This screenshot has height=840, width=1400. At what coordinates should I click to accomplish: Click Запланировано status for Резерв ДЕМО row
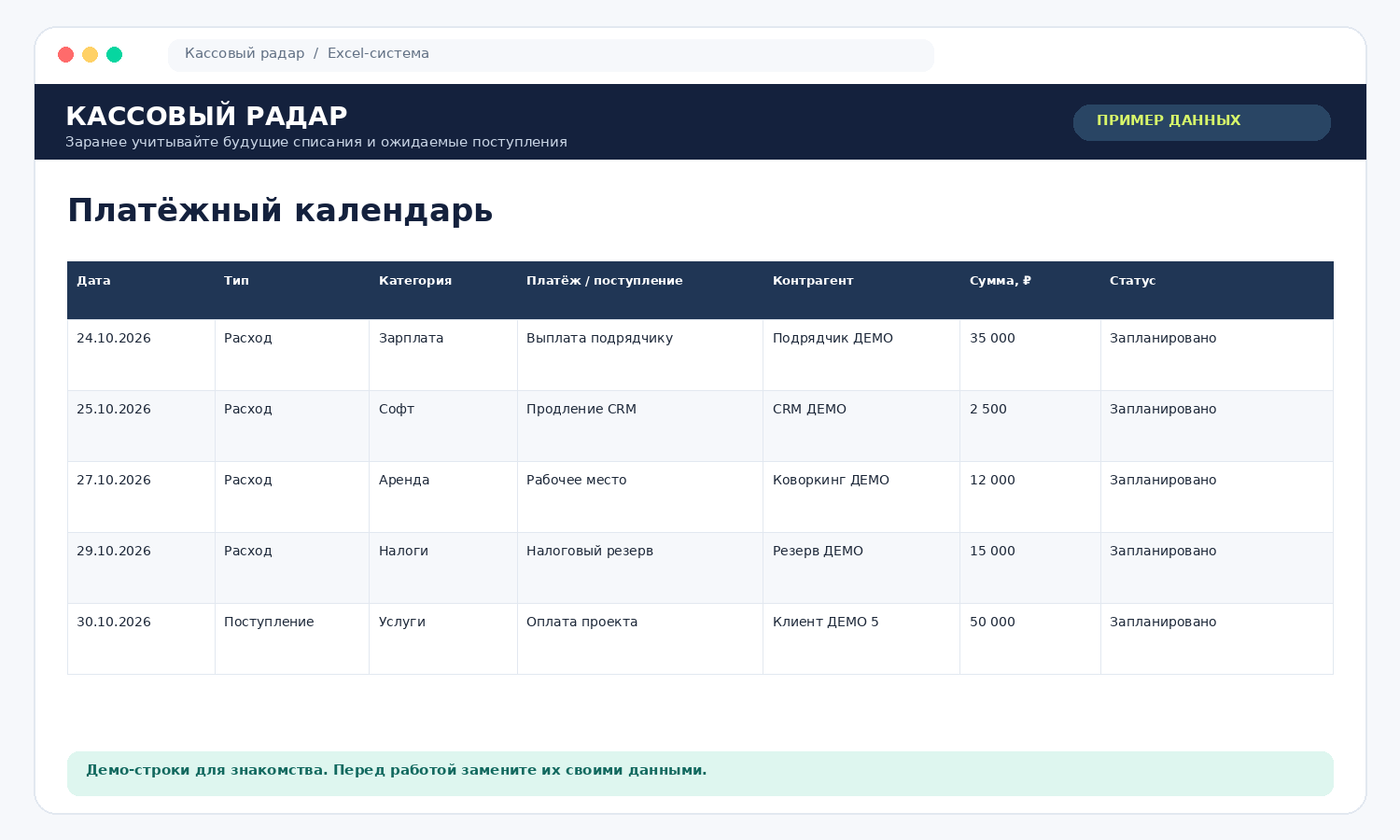pyautogui.click(x=1217, y=567)
